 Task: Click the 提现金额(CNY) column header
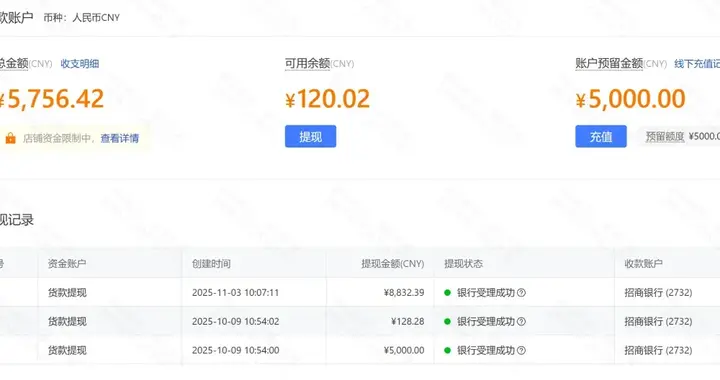point(393,264)
